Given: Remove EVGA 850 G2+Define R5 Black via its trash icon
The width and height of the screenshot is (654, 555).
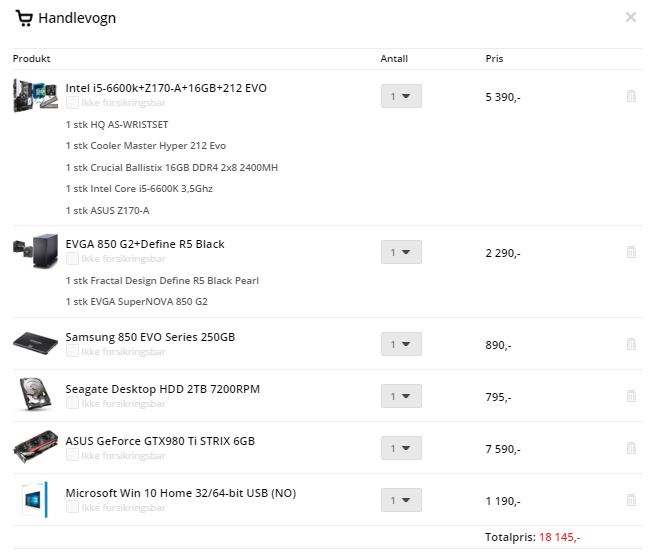Looking at the screenshot, I should (631, 252).
